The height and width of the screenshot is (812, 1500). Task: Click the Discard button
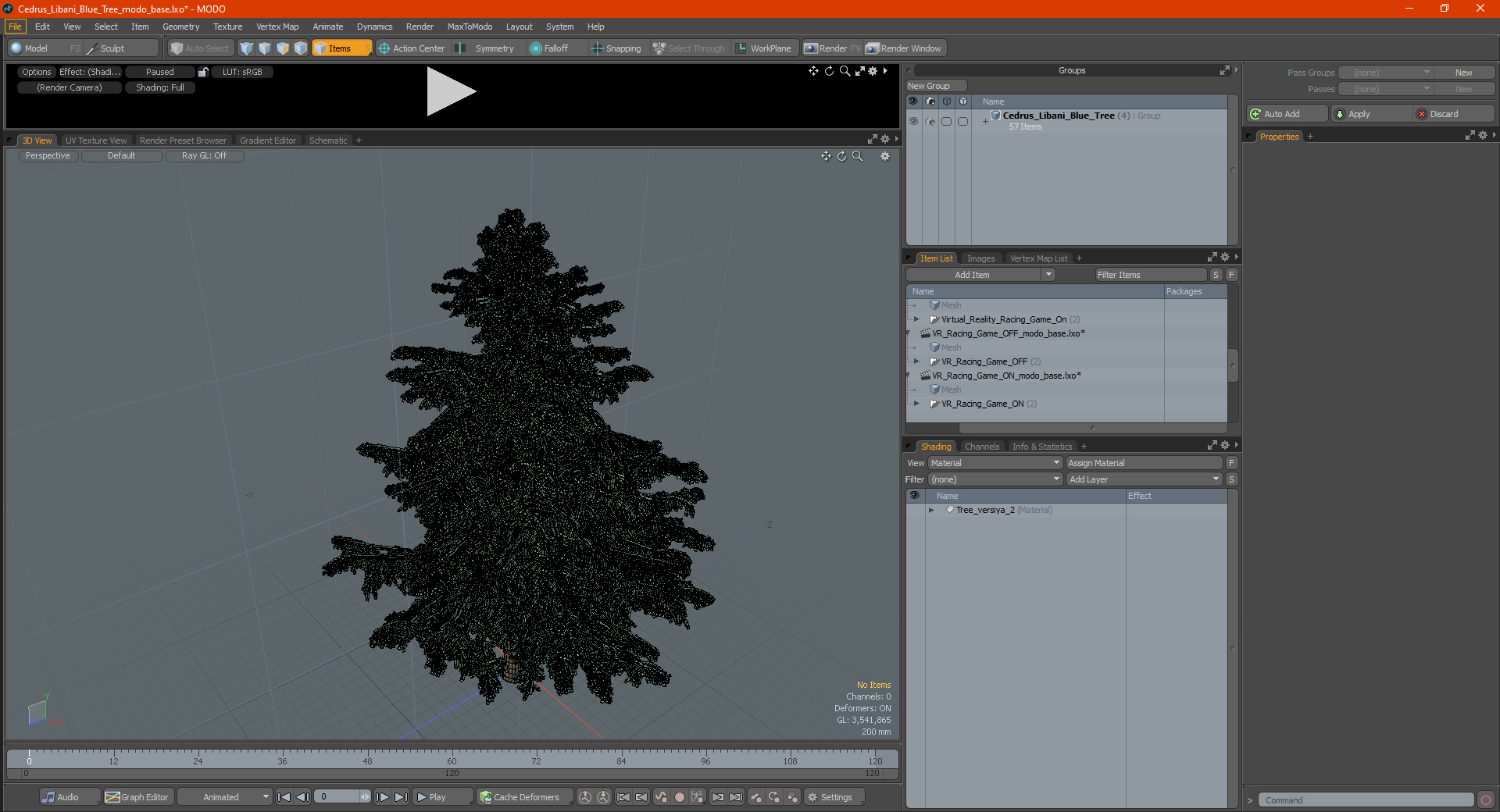pos(1453,114)
